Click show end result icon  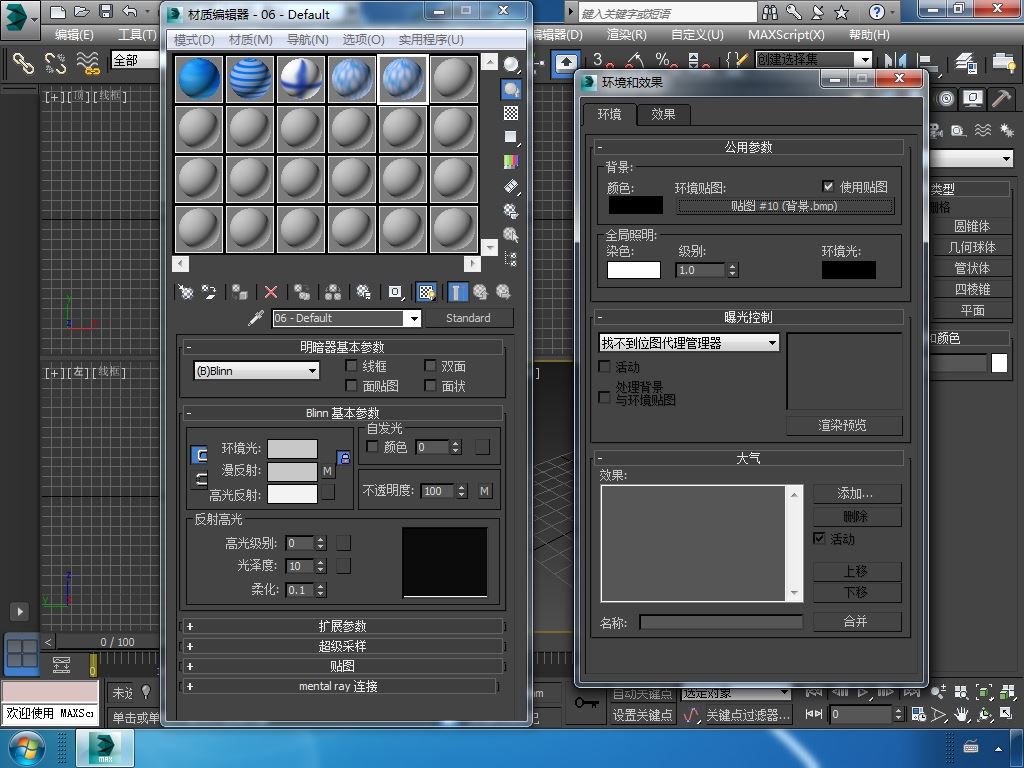pos(457,292)
